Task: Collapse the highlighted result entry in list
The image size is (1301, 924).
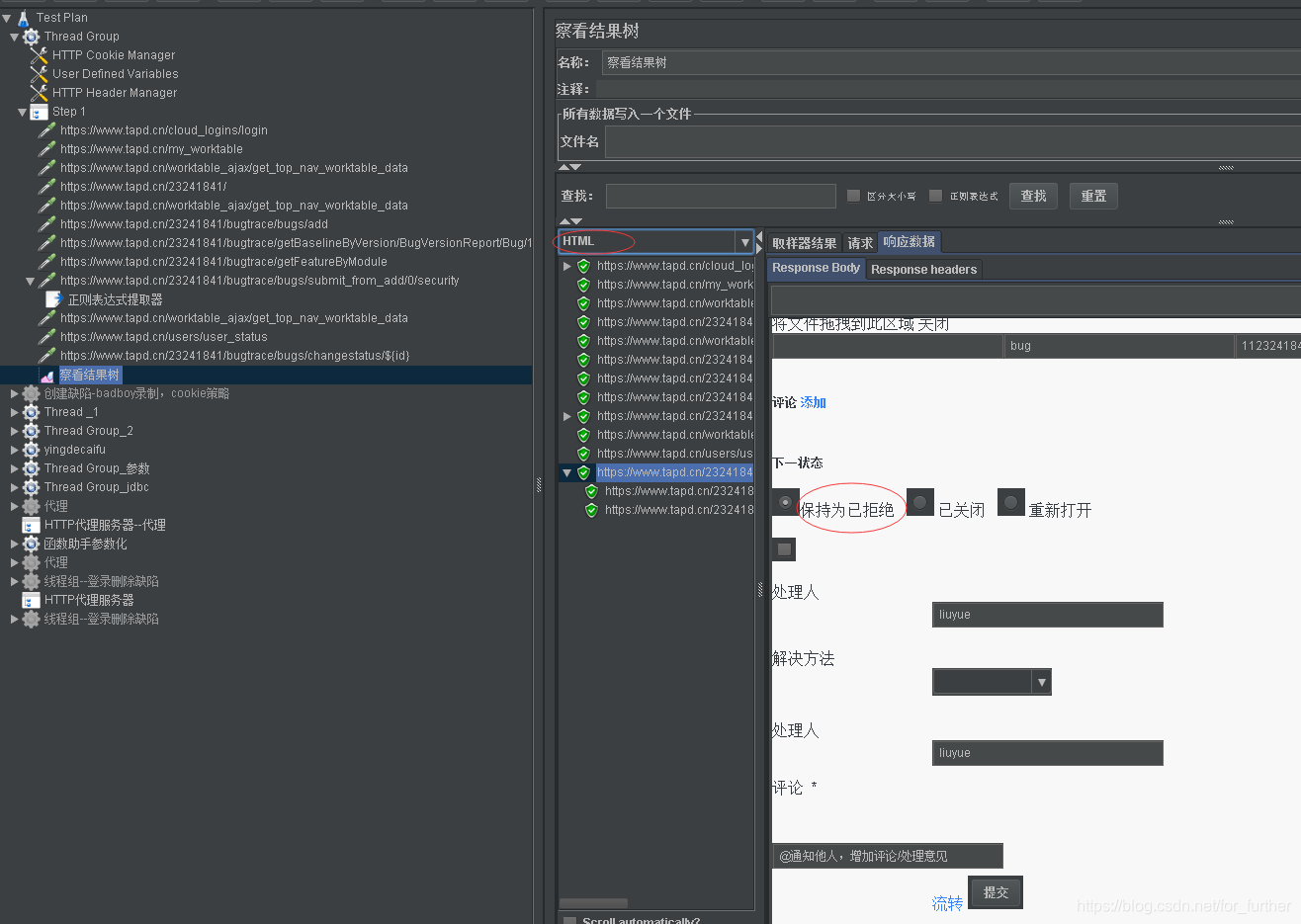Action: (566, 472)
